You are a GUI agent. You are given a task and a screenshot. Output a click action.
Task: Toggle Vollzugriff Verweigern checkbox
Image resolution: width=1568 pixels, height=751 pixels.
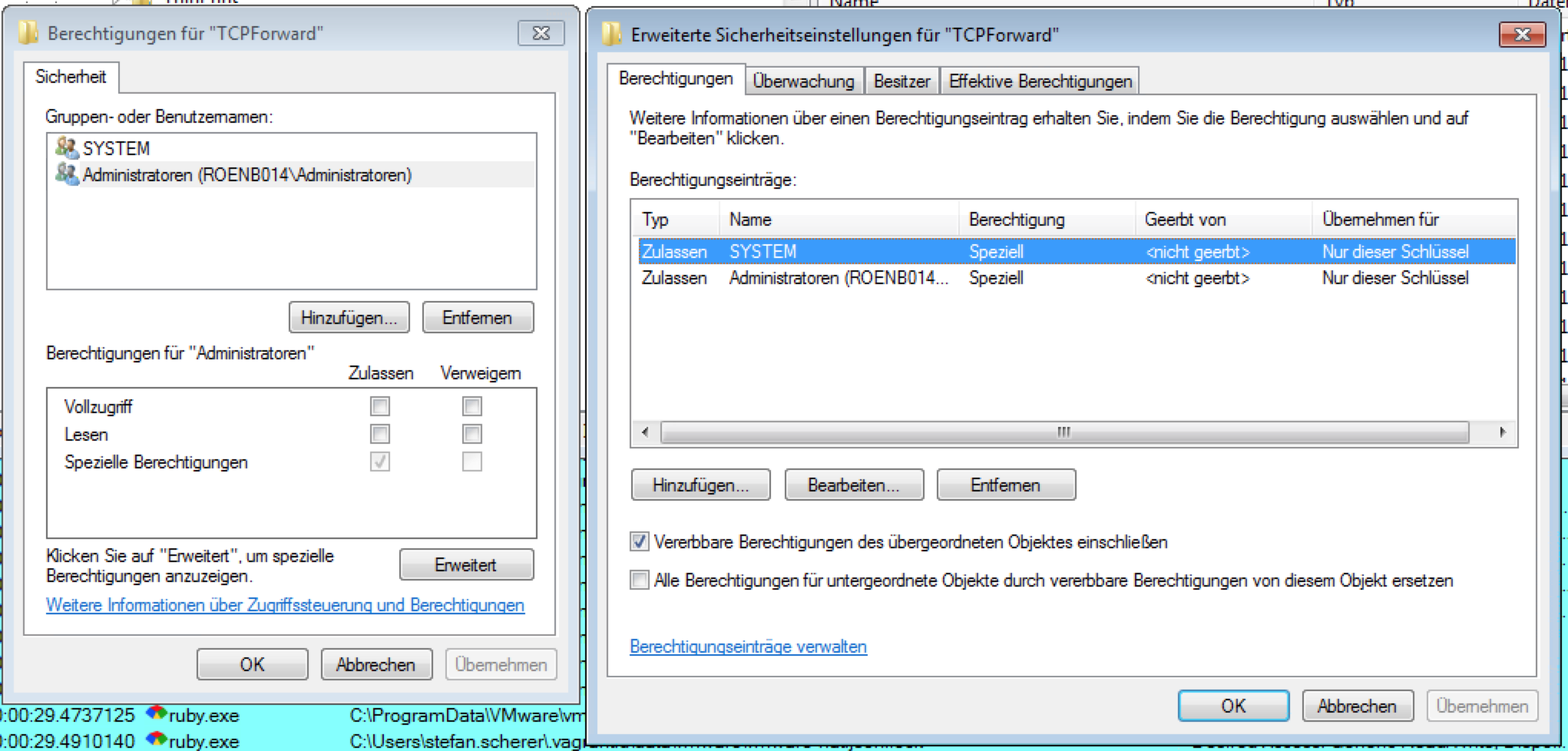tap(472, 406)
